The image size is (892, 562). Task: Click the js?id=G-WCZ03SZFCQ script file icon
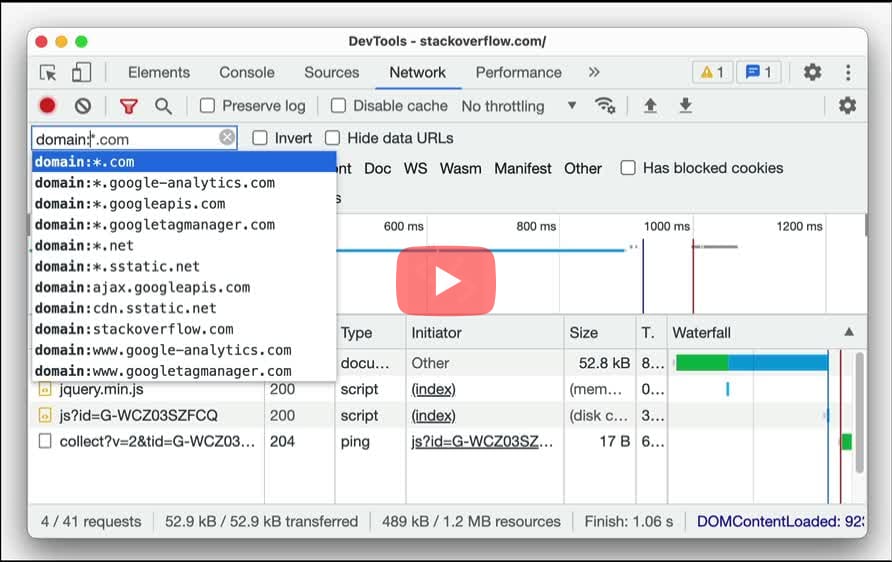(x=44, y=416)
